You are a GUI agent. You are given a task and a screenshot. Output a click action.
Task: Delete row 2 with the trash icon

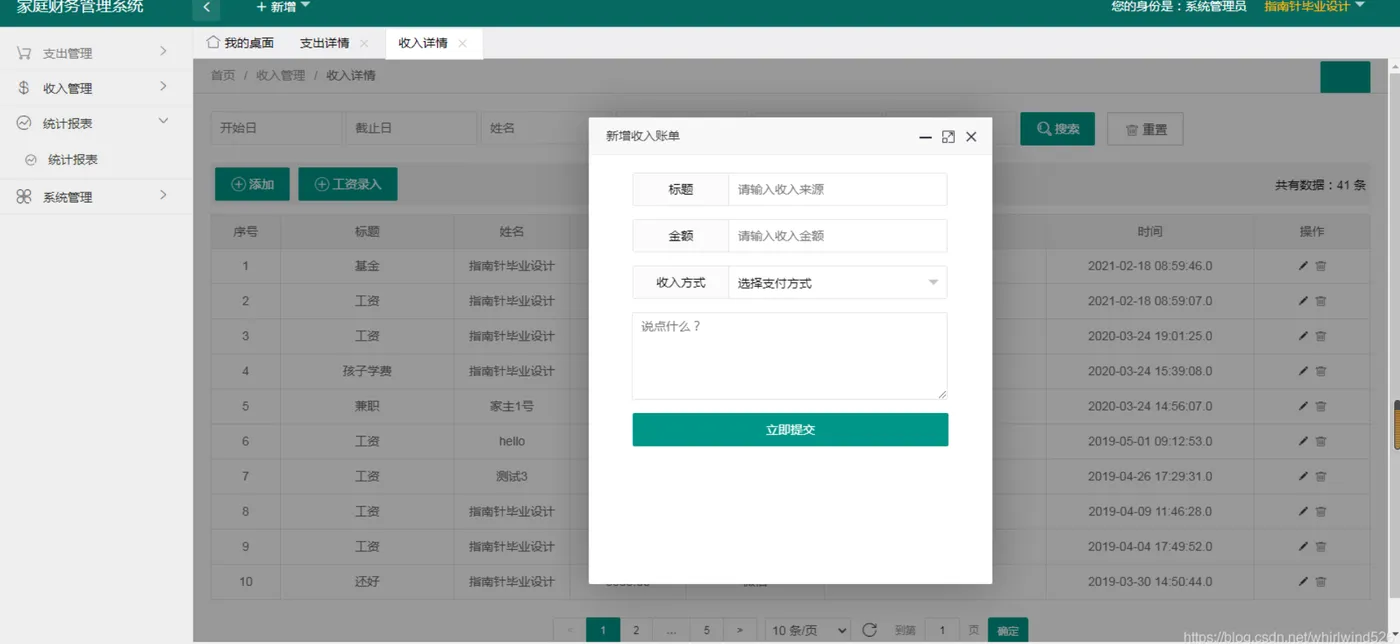click(1320, 301)
